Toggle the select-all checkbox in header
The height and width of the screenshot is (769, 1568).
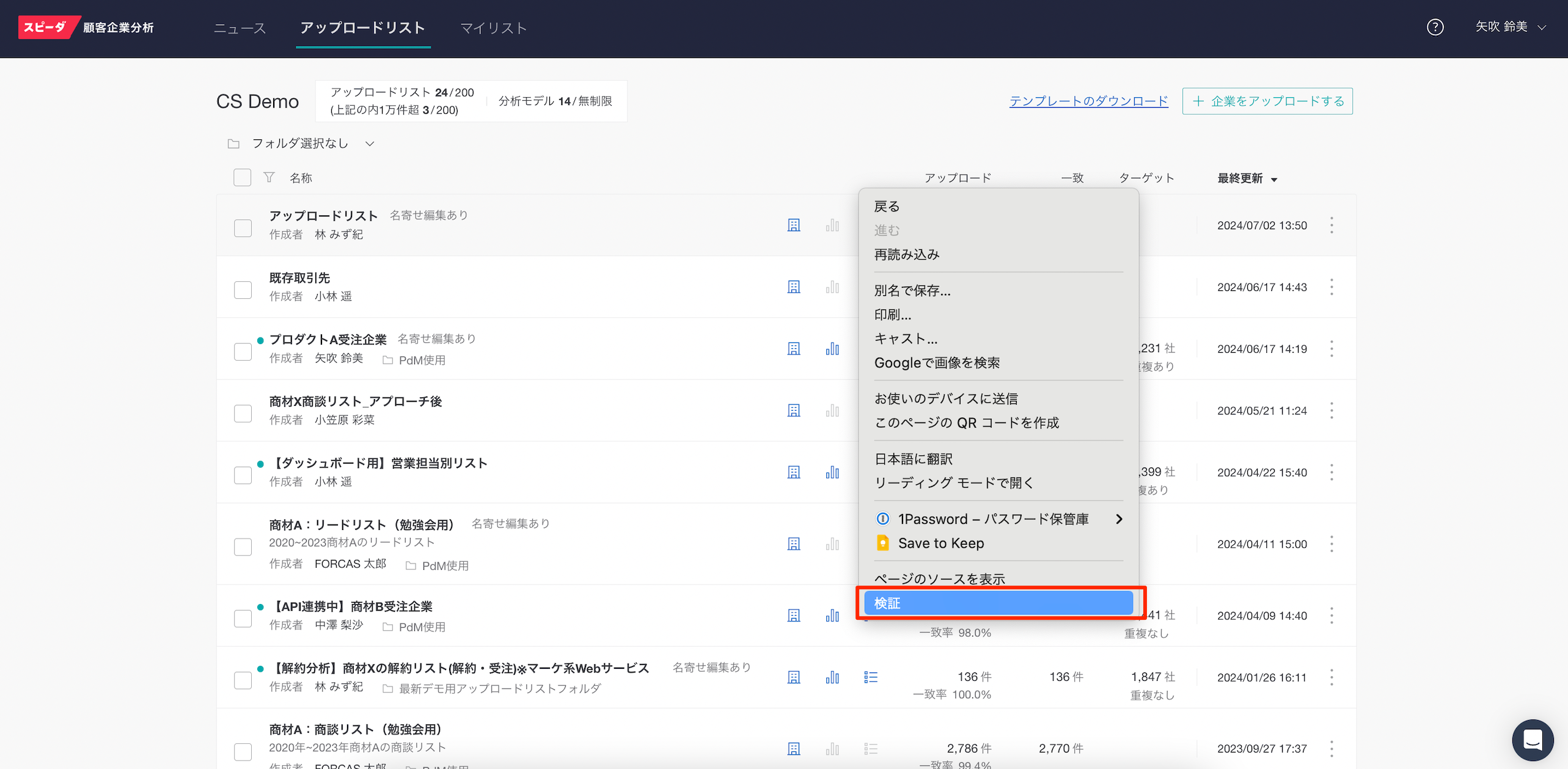coord(243,178)
